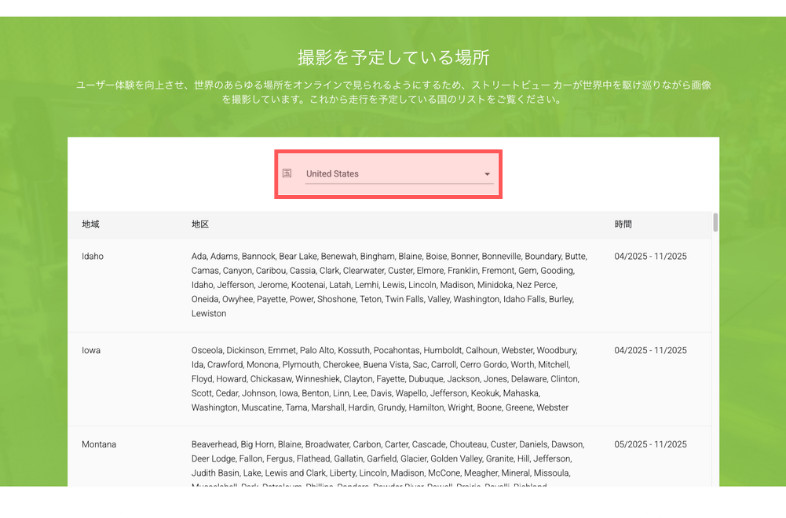Select the 時間 column header
Screen dimensions: 786x518
click(x=623, y=225)
